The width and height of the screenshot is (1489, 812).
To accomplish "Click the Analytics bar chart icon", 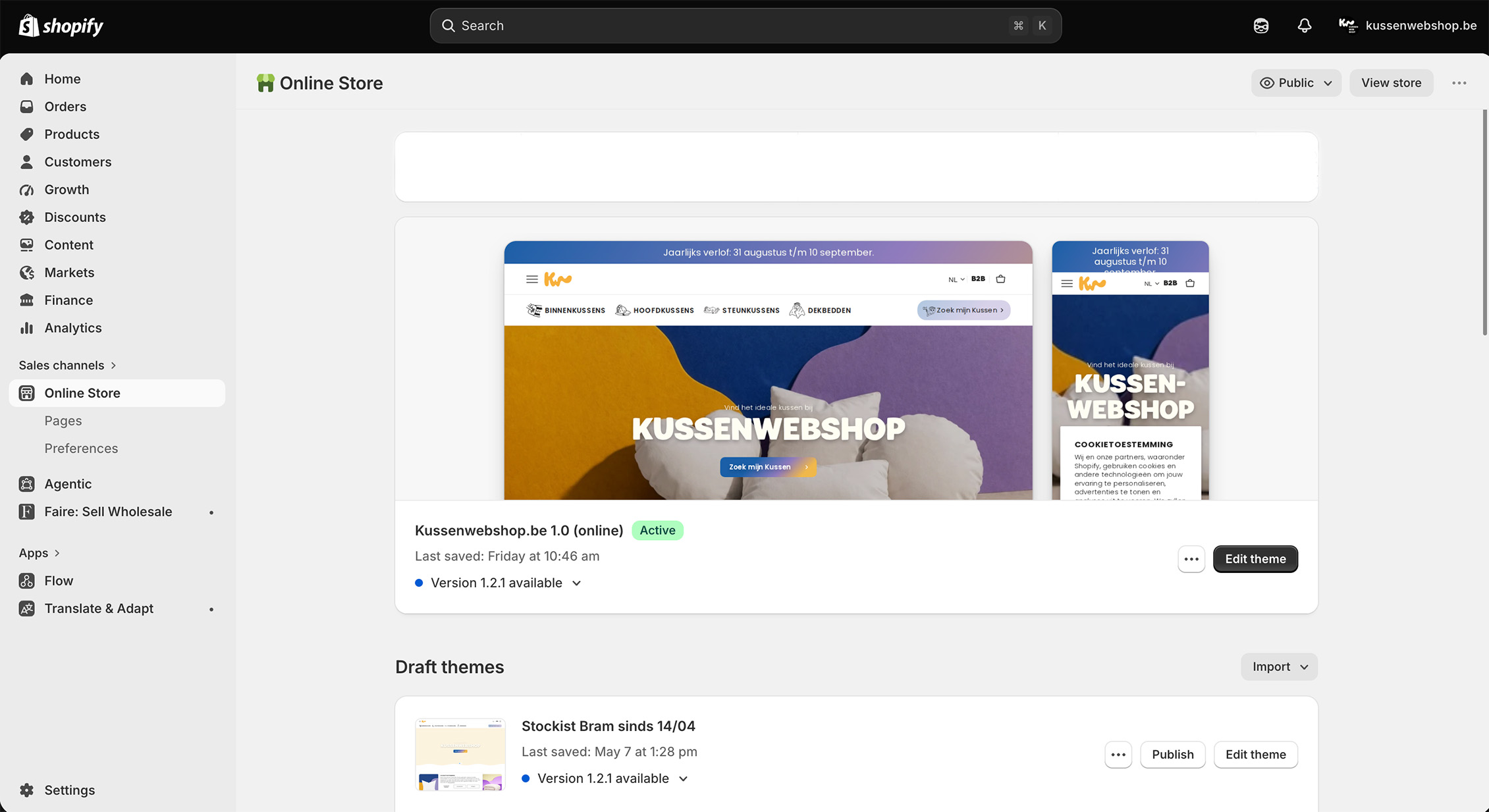I will coord(26,328).
